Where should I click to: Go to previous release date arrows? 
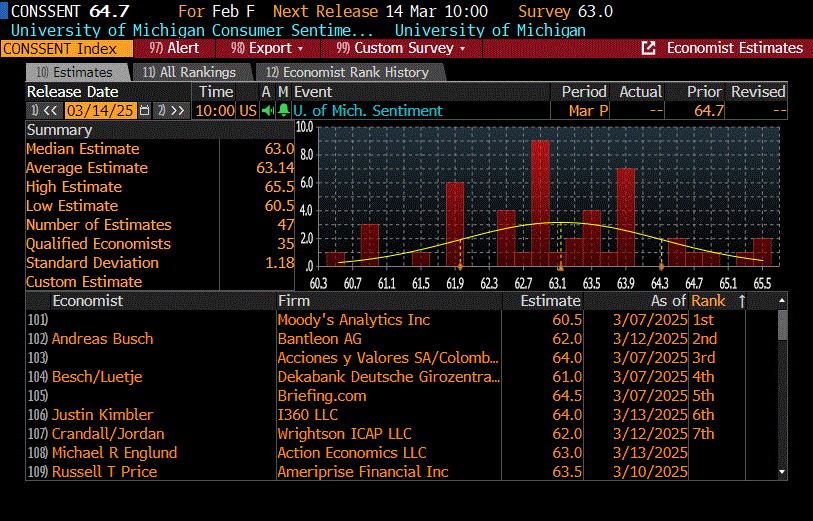point(44,110)
